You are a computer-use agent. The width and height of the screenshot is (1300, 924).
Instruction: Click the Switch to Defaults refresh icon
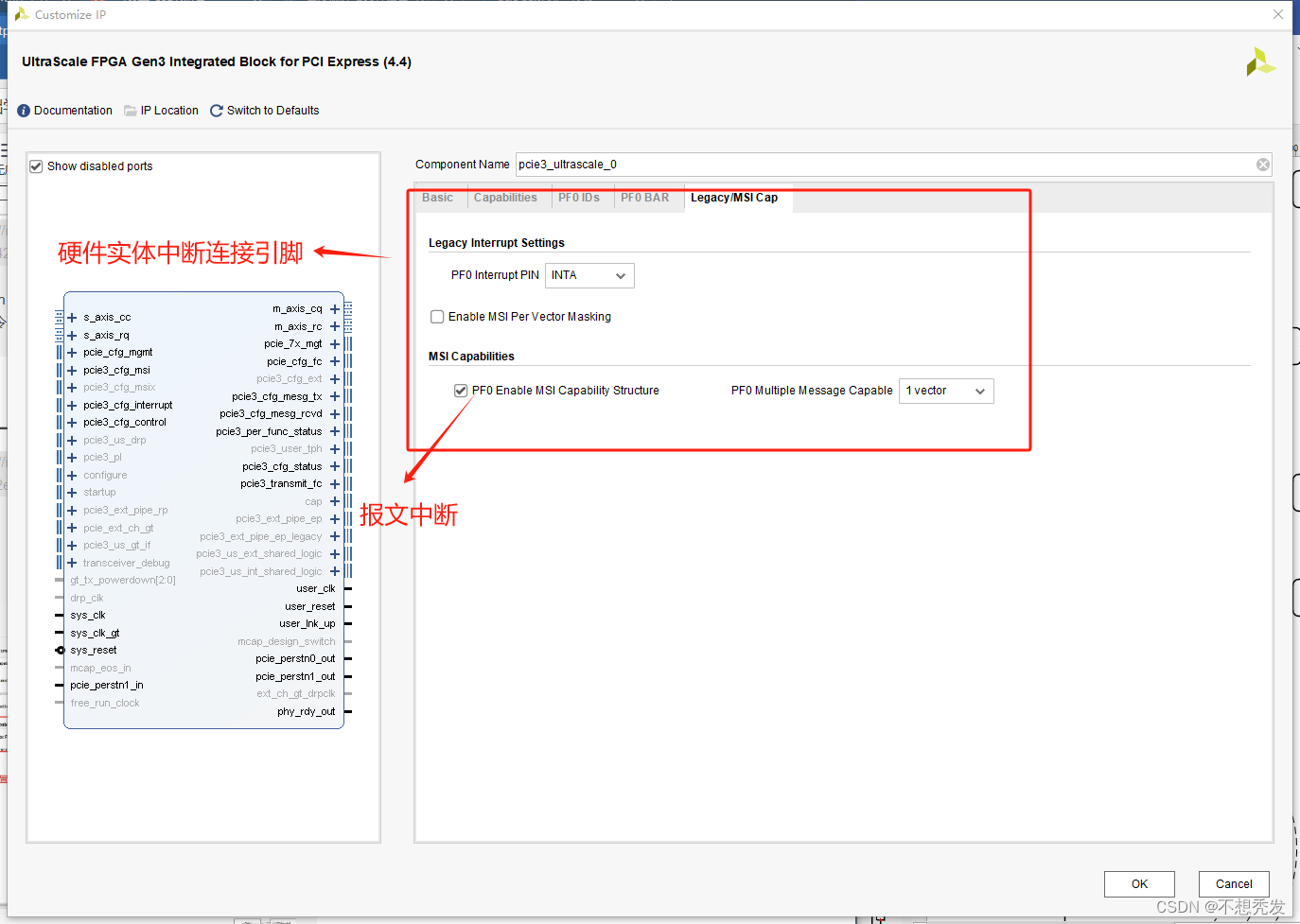[217, 111]
